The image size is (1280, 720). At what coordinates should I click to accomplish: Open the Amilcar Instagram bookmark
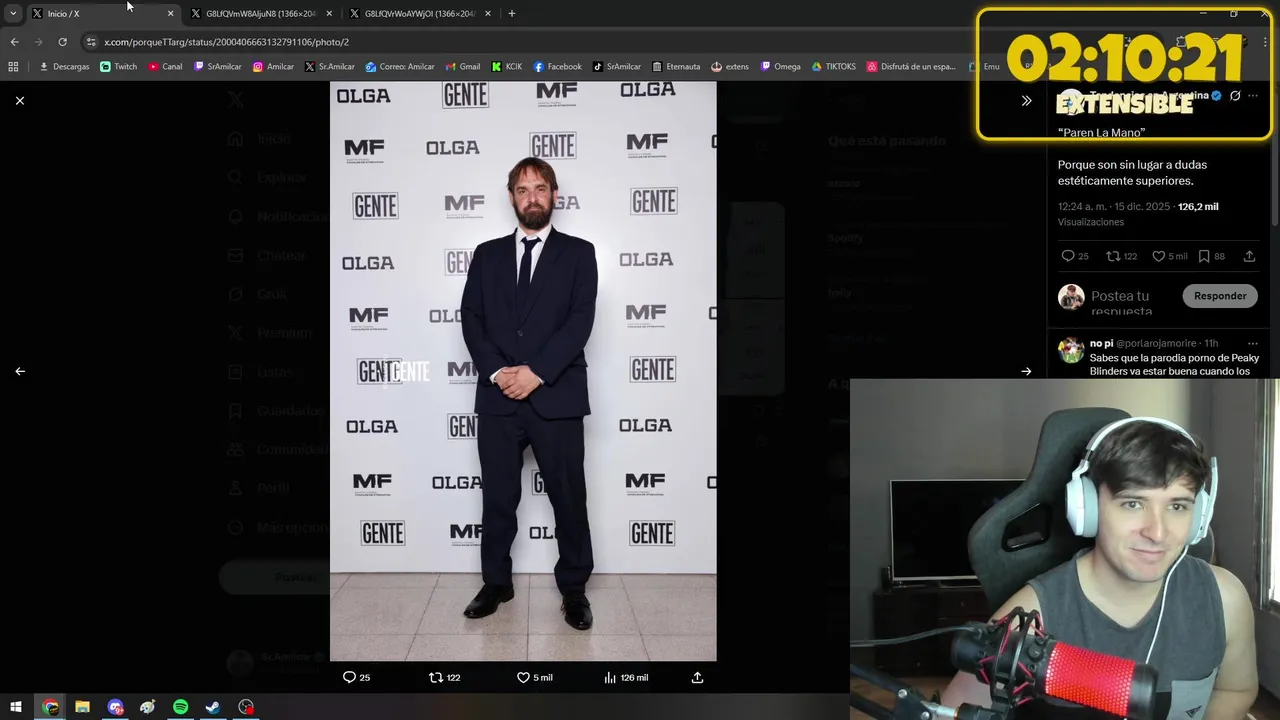point(273,67)
